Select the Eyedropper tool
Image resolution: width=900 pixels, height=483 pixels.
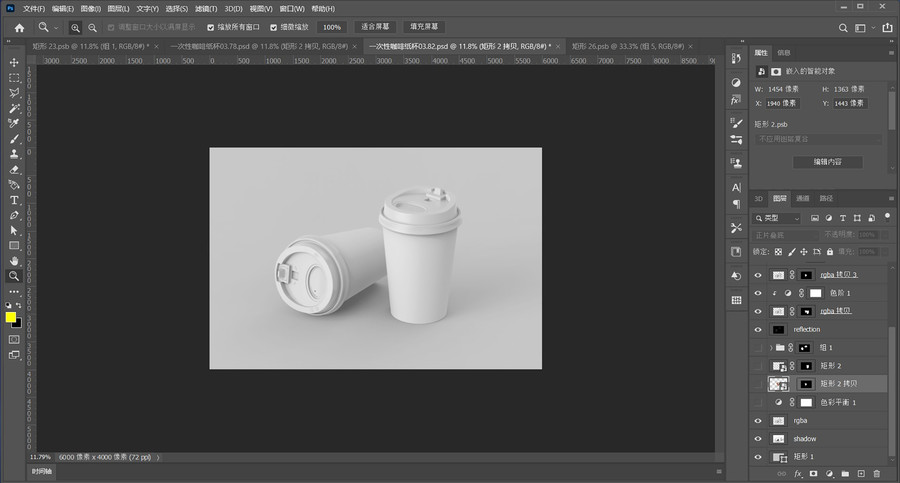[14, 123]
